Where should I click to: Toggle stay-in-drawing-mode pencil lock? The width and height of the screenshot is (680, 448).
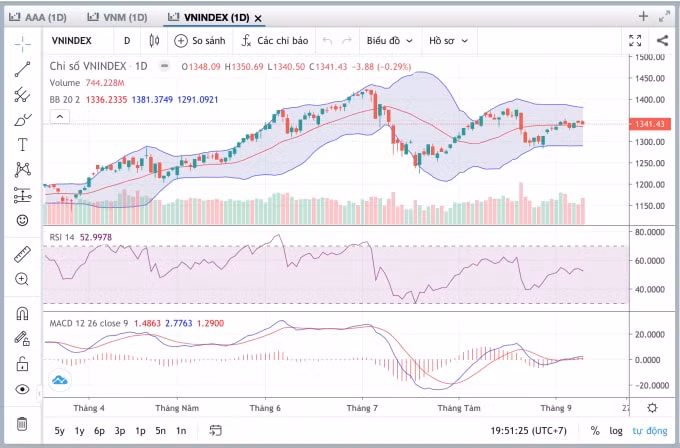click(x=23, y=338)
